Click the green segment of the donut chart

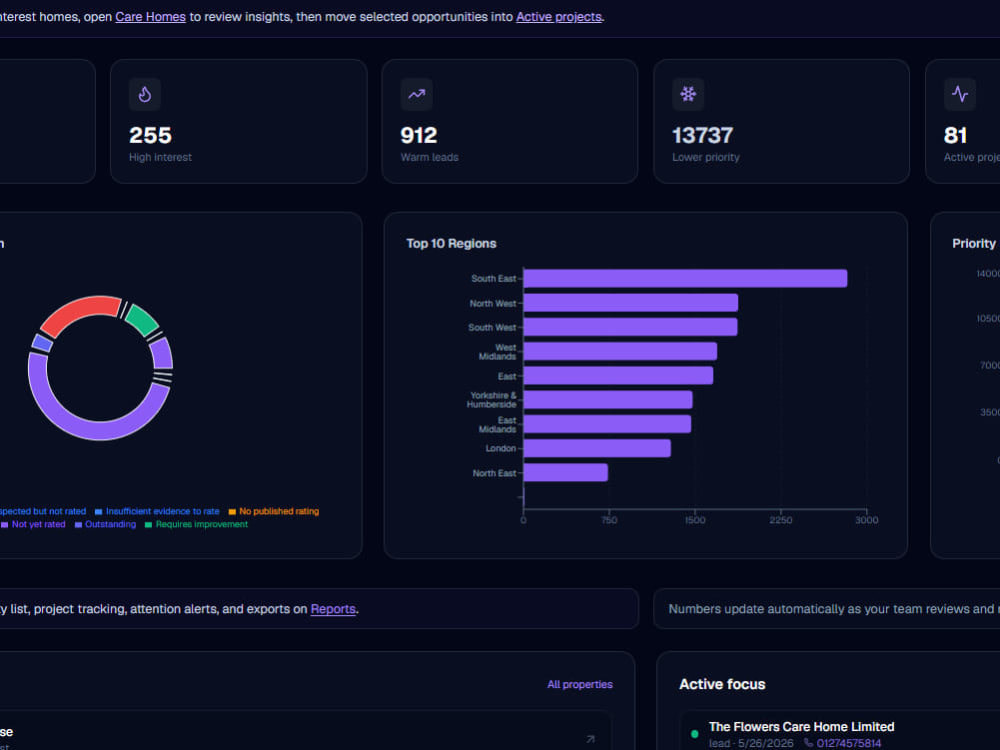pyautogui.click(x=143, y=319)
